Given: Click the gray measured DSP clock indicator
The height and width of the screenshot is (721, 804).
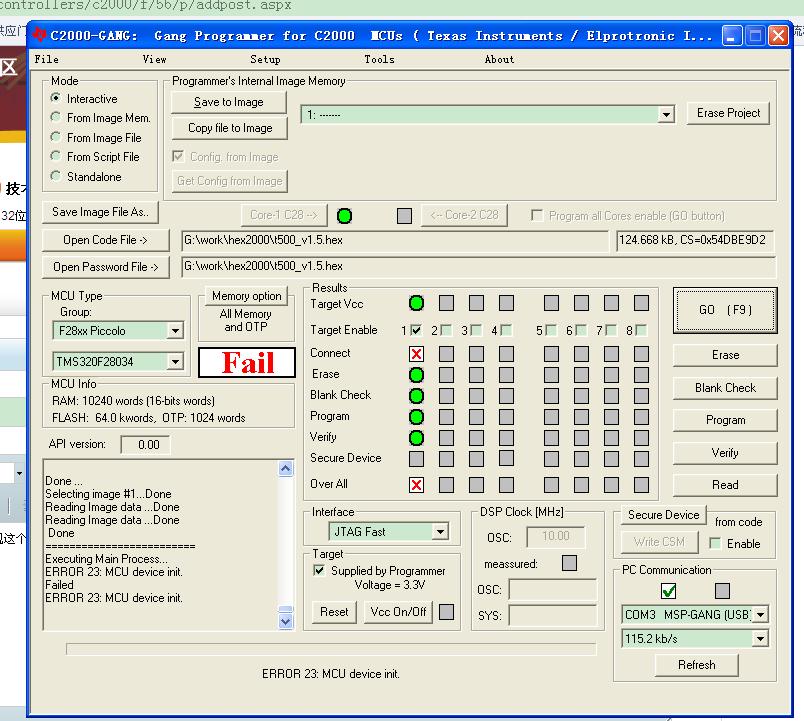Looking at the screenshot, I should [x=569, y=563].
